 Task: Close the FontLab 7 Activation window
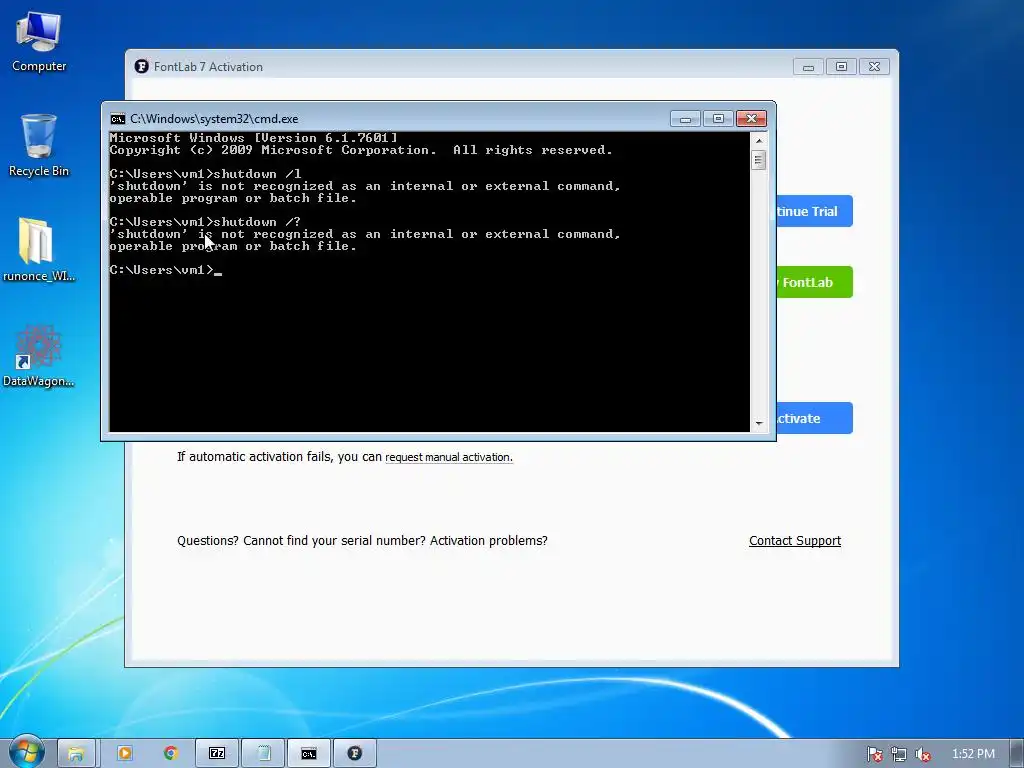click(x=874, y=67)
